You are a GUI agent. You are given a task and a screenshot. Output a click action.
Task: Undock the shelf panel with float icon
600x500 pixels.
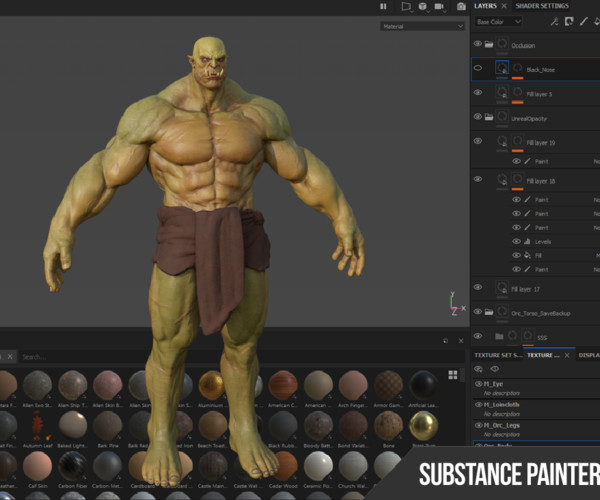445,340
